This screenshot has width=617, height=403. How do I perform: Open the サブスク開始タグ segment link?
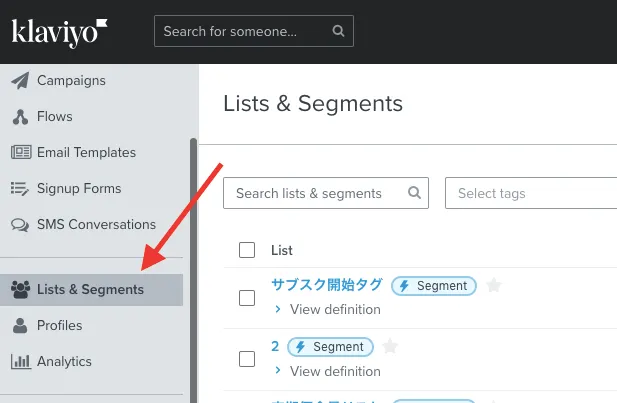(x=326, y=285)
